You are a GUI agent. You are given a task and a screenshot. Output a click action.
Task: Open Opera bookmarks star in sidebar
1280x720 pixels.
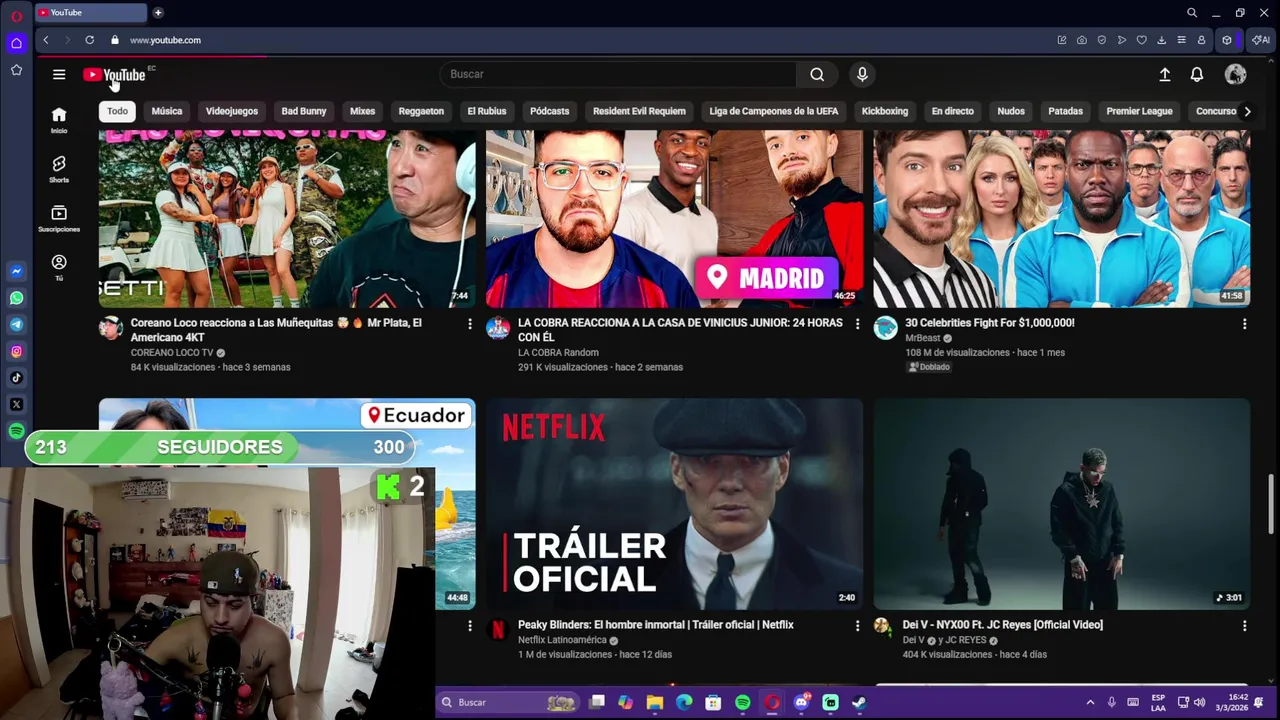pos(16,70)
